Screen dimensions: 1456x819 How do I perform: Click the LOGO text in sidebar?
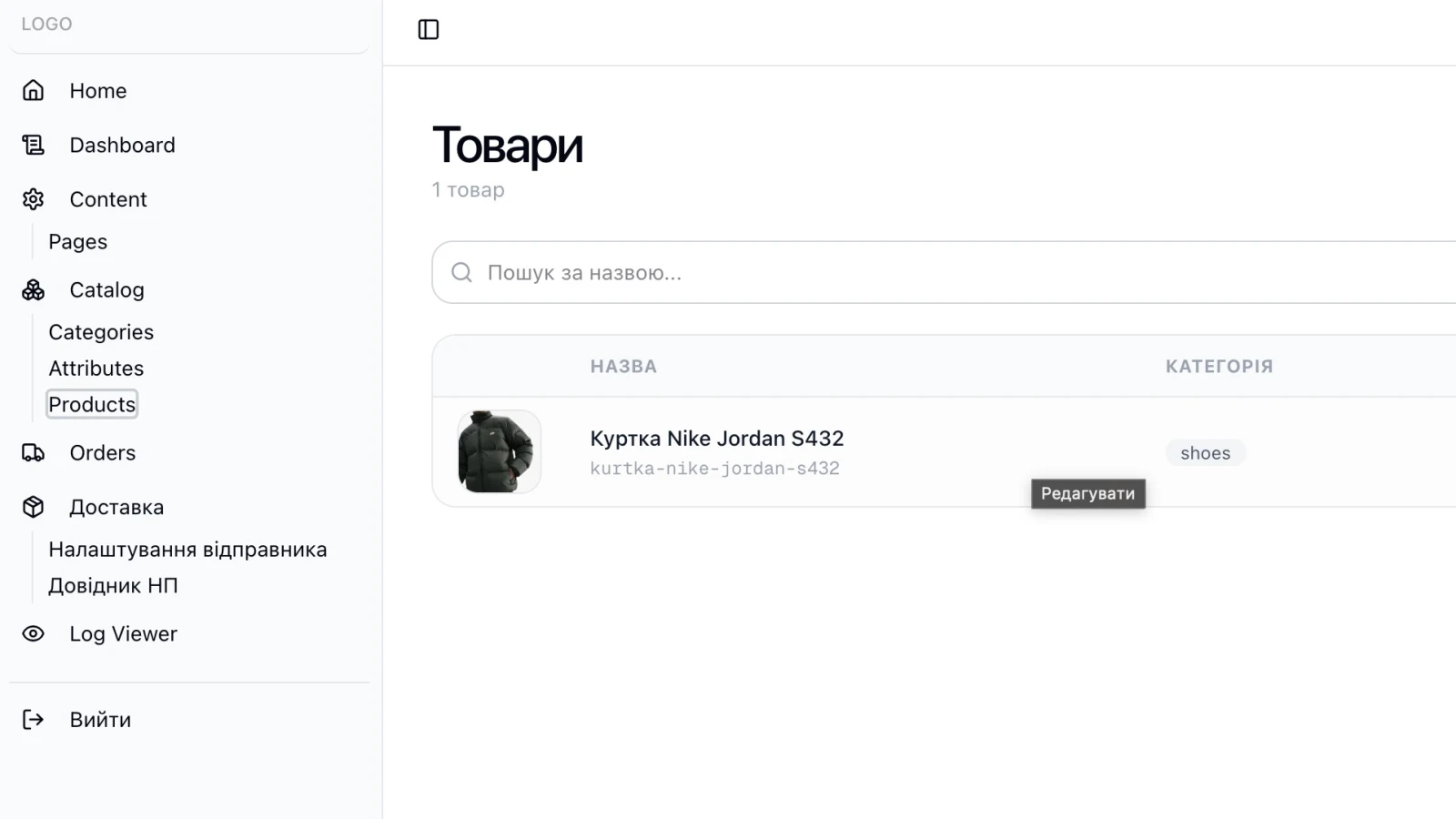pyautogui.click(x=46, y=25)
